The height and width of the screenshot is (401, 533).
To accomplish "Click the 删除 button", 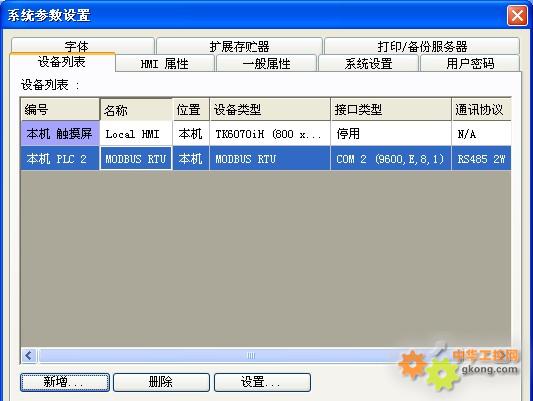I will [x=161, y=382].
